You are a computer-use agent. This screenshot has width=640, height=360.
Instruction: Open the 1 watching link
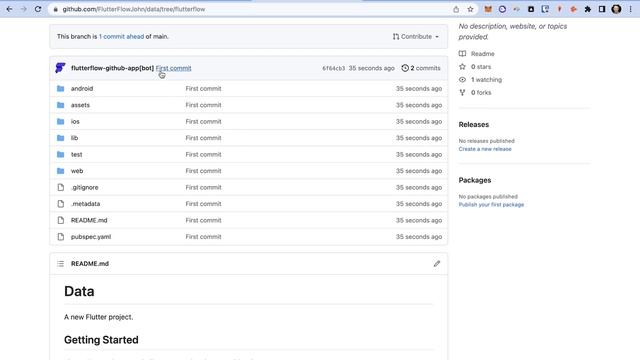(x=480, y=80)
